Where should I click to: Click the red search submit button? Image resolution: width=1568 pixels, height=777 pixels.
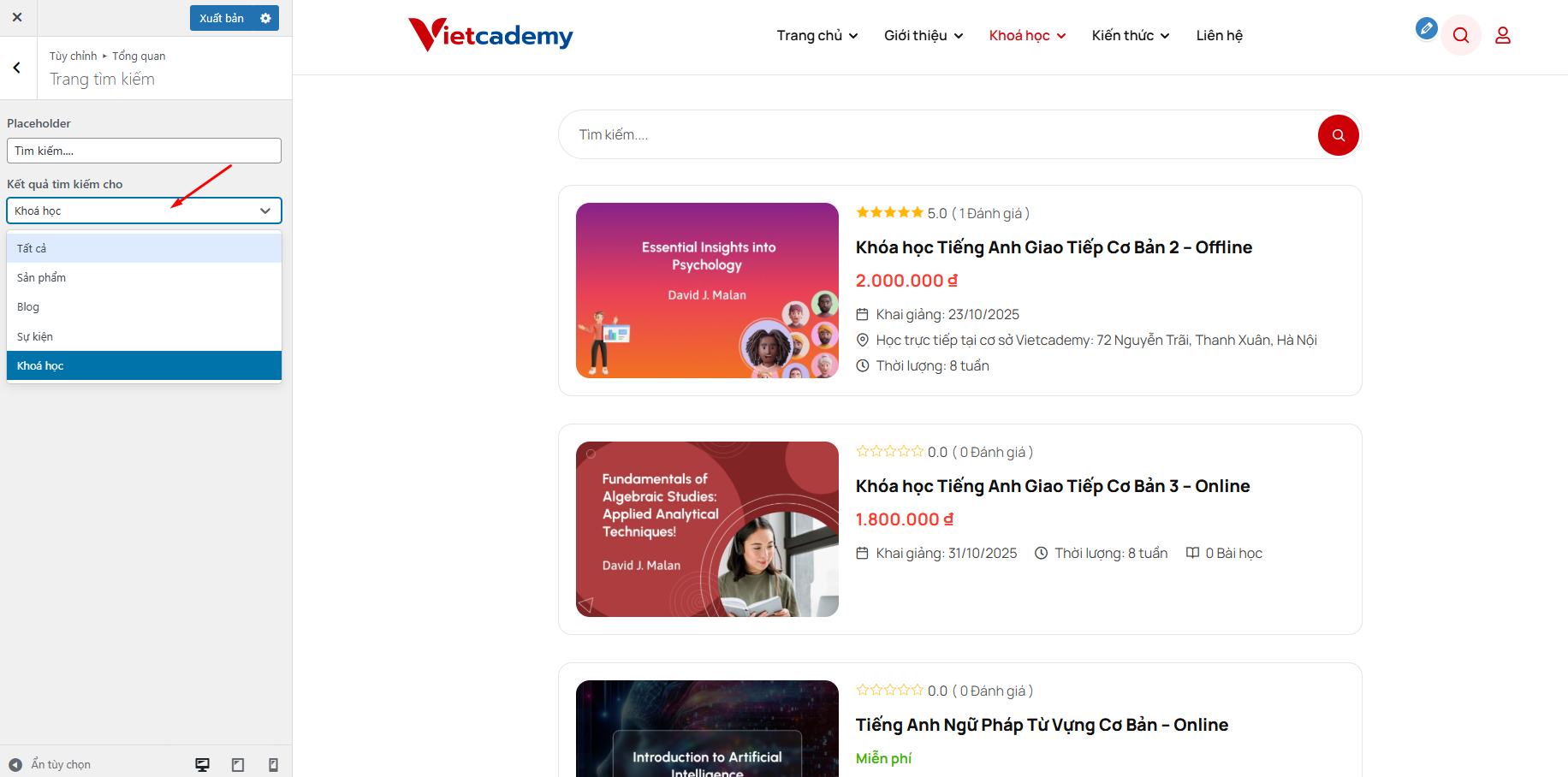(x=1339, y=135)
